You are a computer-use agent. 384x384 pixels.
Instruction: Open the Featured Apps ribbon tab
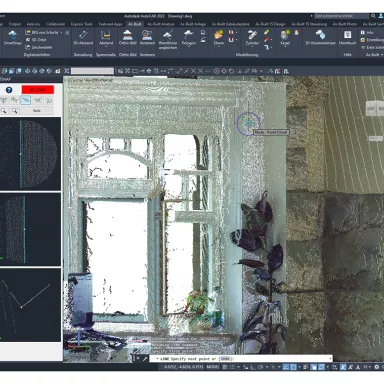pos(110,24)
